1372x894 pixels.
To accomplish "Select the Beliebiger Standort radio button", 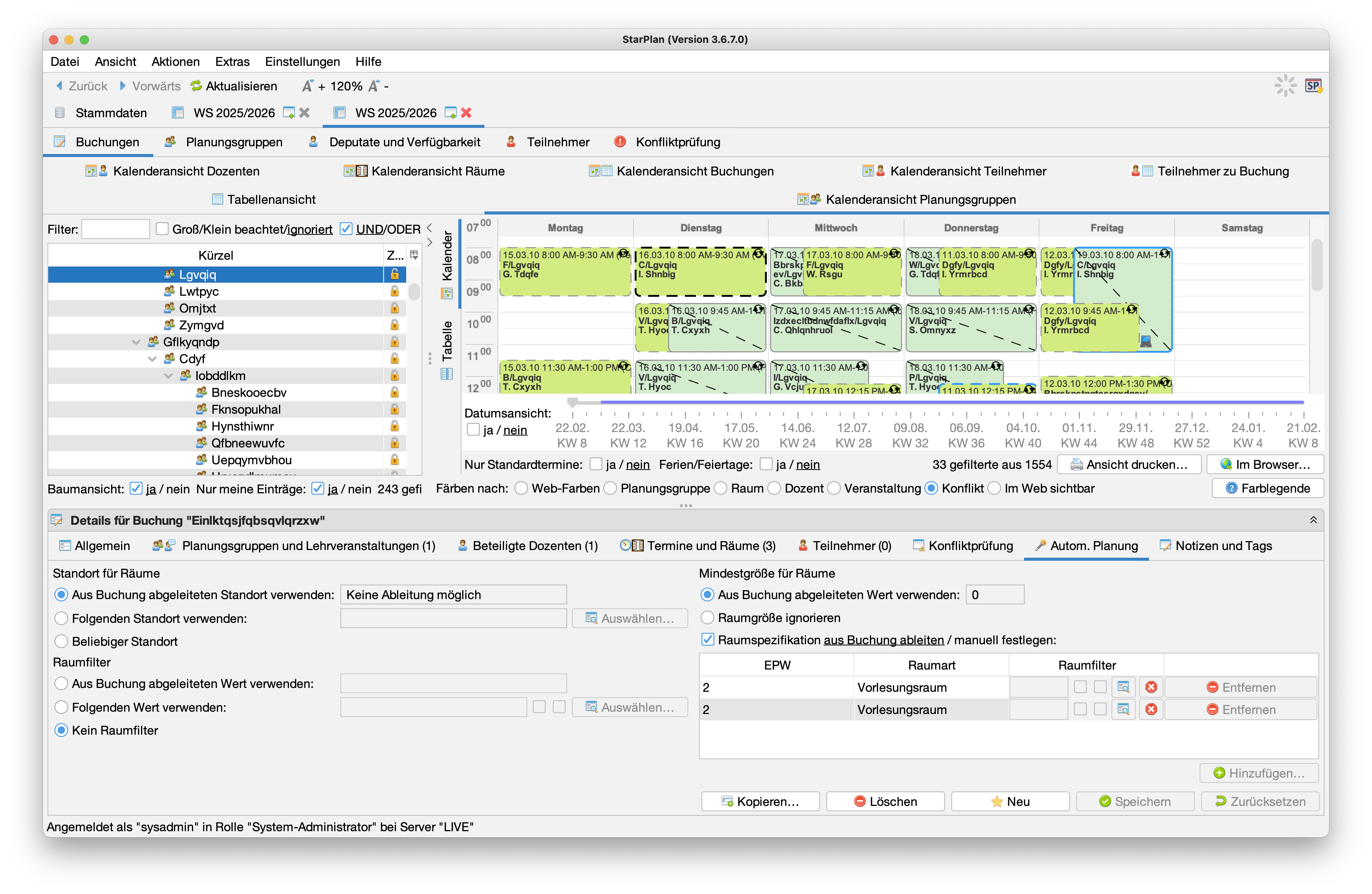I will [61, 642].
